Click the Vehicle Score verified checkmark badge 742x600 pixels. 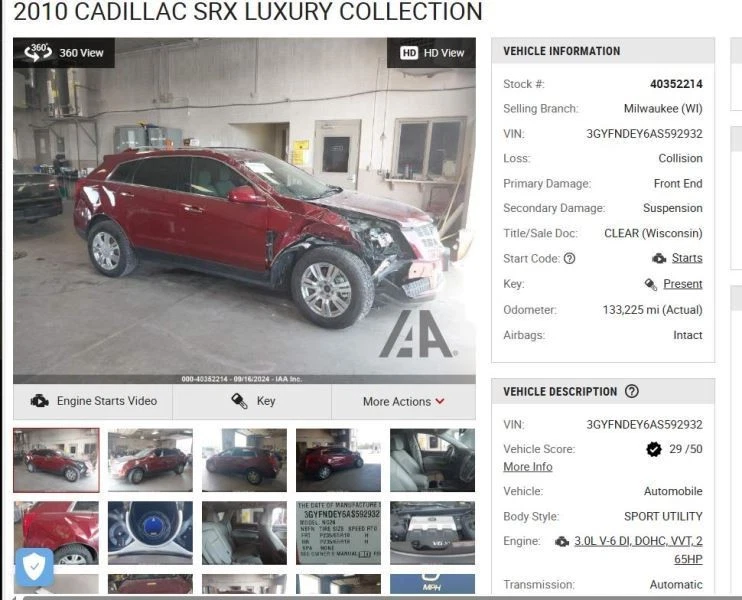[x=654, y=449]
